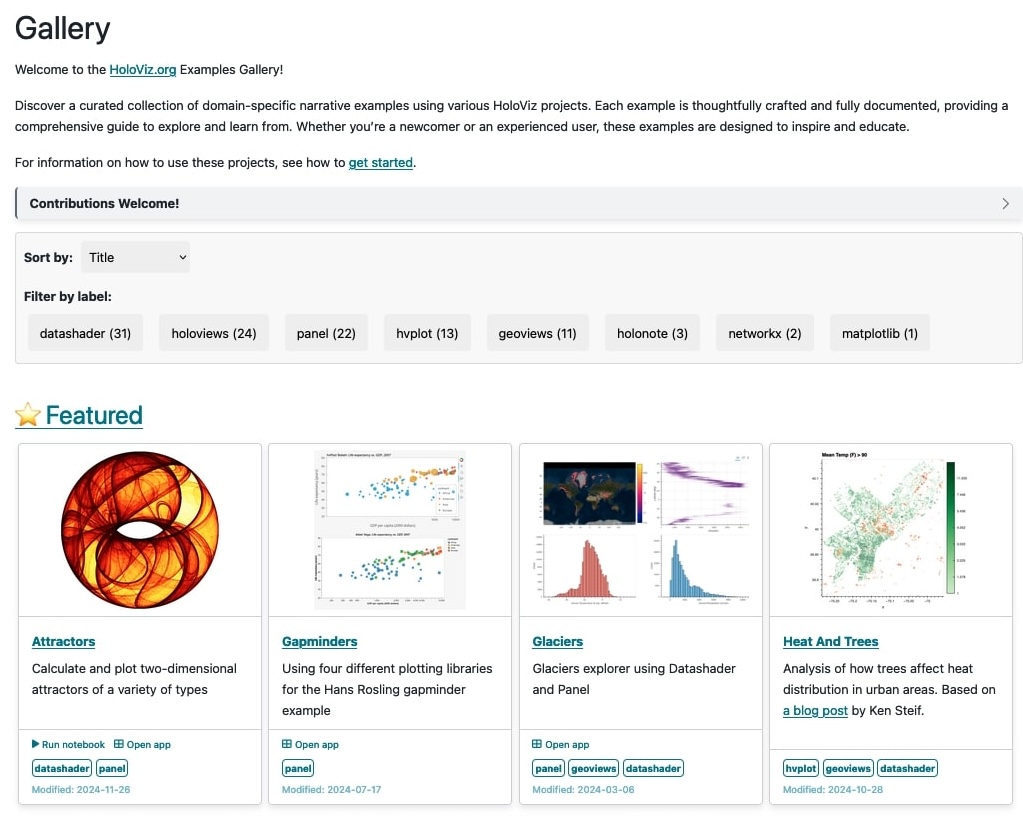This screenshot has height=816, width=1023.
Task: Follow the get started link
Action: click(381, 162)
